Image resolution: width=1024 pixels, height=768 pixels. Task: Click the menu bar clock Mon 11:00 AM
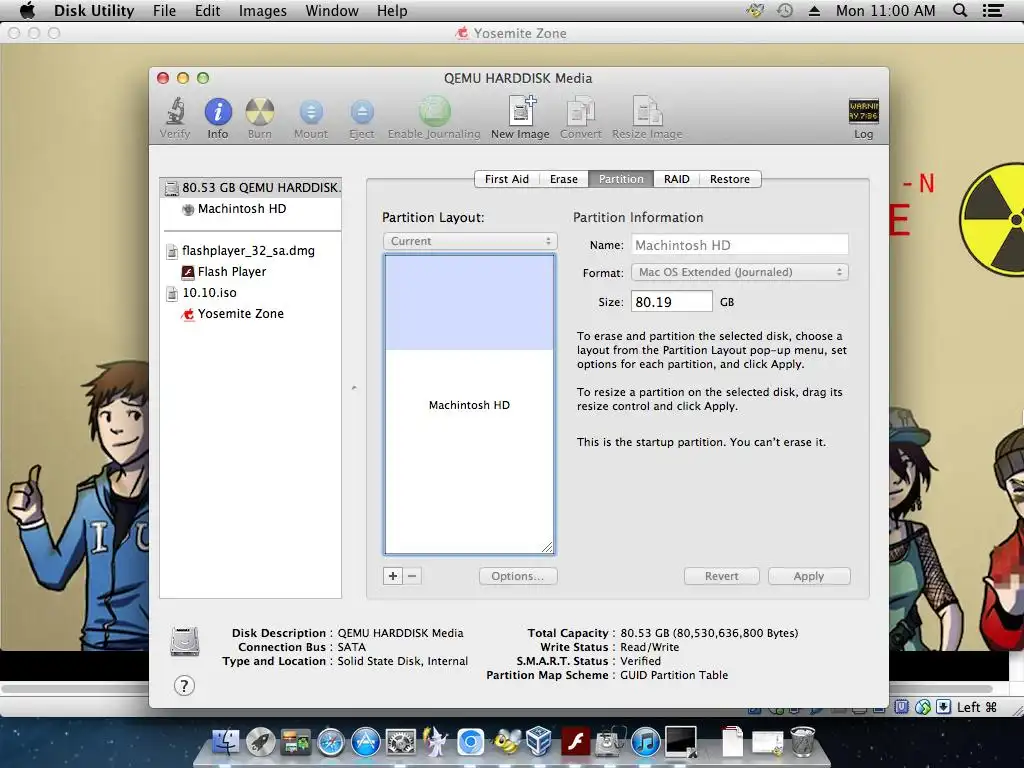(885, 10)
